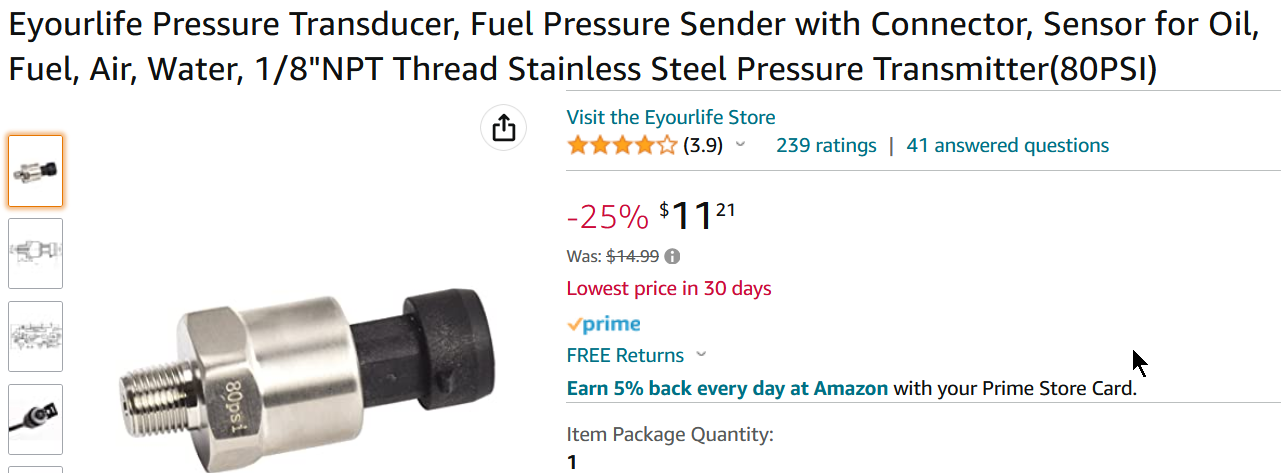Click the info icon beside the $14.99 price
The image size is (1281, 473).
pos(673,256)
